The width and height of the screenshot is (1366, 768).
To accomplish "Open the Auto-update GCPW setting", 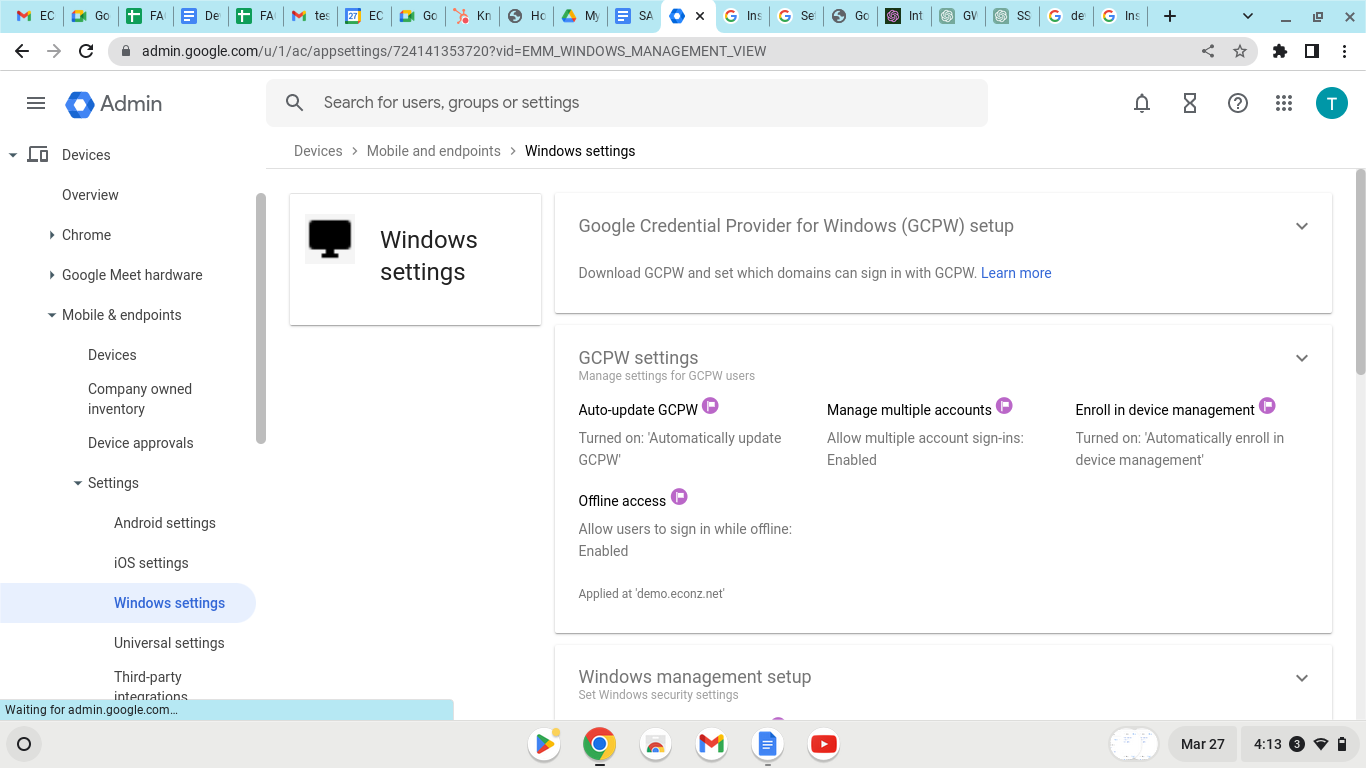I will 638,410.
